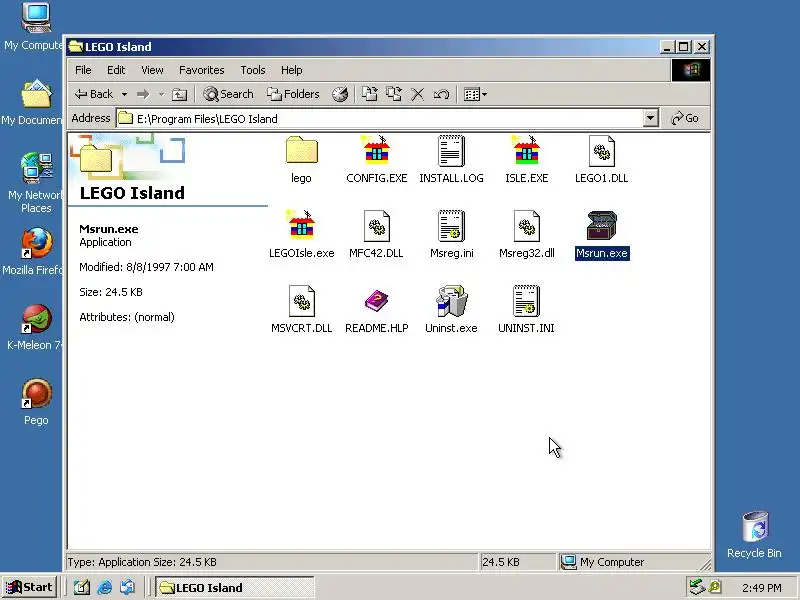Screen dimensions: 800x600
Task: Open the Forward history dropdown arrow
Action: 161,94
